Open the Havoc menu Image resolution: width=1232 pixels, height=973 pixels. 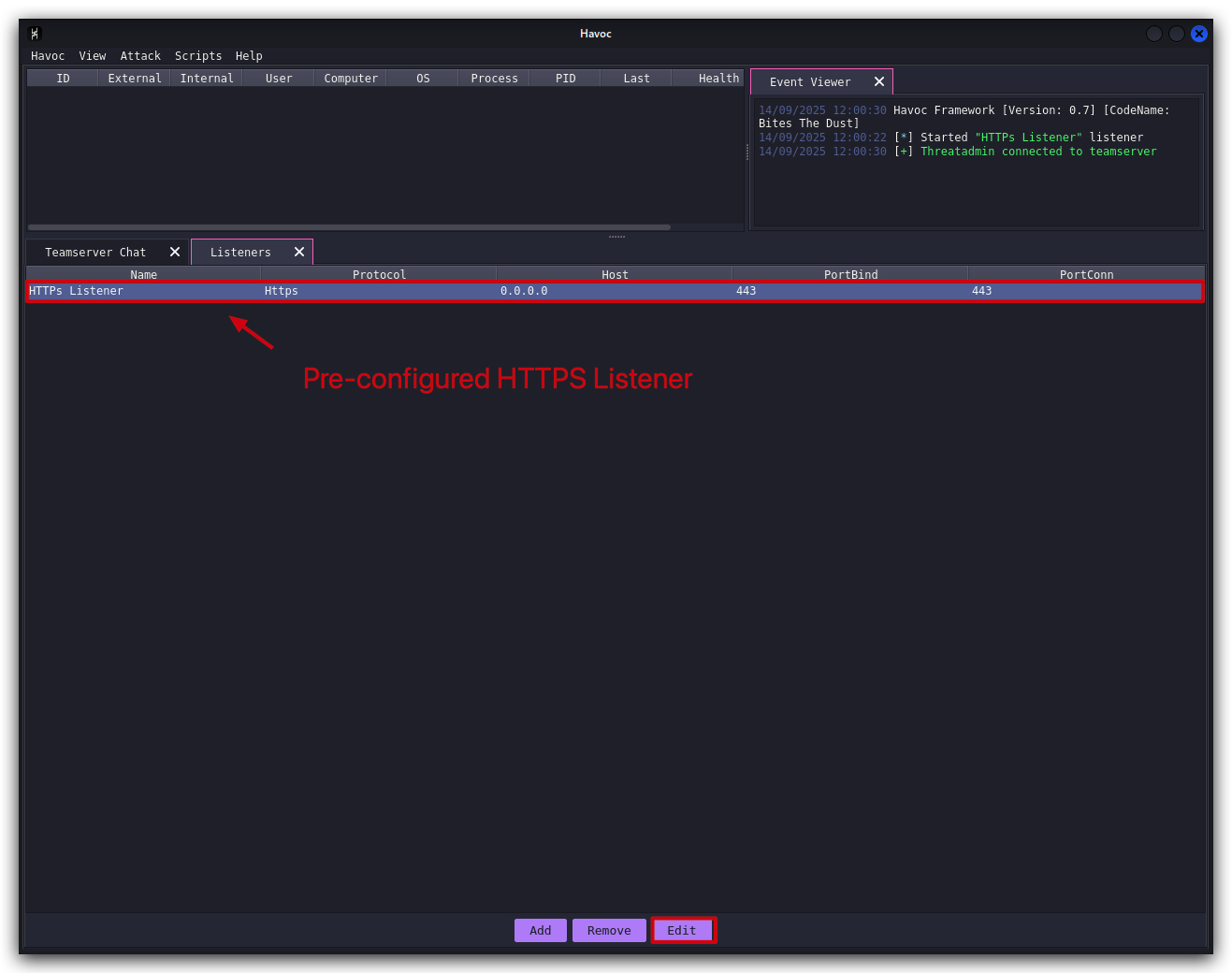(x=48, y=56)
